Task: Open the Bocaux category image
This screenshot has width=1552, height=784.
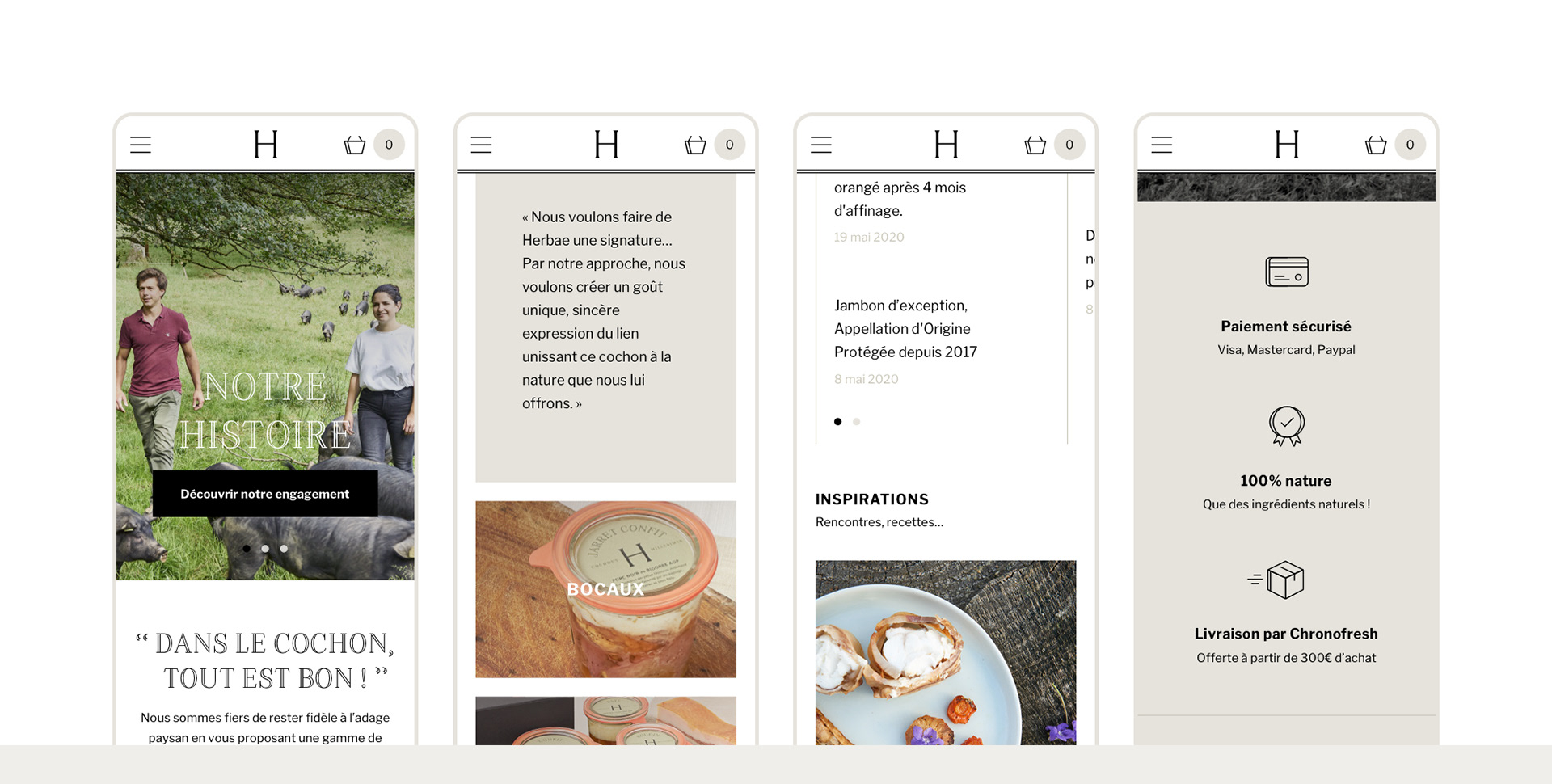Action: click(x=605, y=589)
